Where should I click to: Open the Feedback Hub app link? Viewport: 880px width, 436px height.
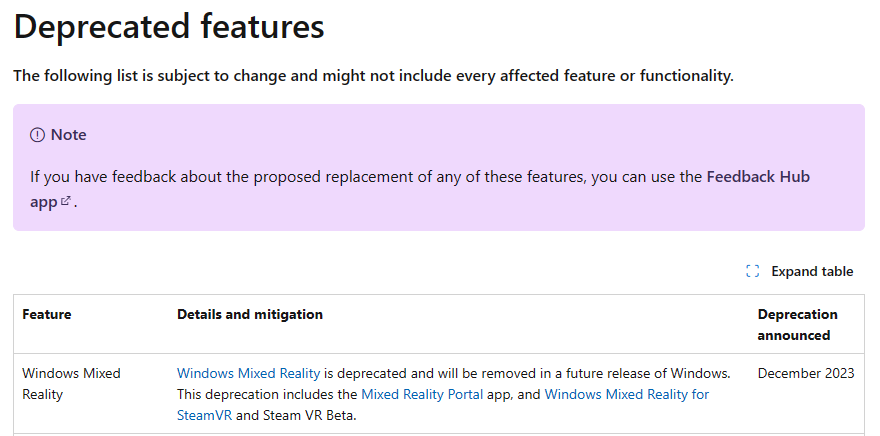420,189
